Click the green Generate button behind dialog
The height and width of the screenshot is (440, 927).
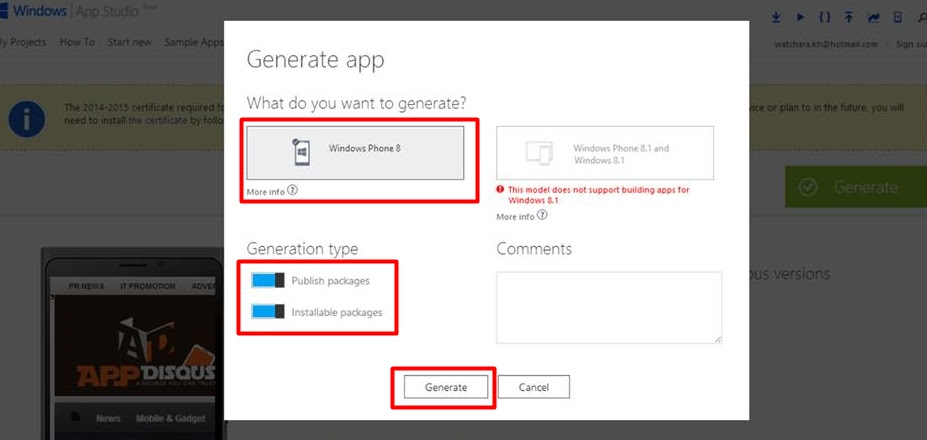coord(856,187)
